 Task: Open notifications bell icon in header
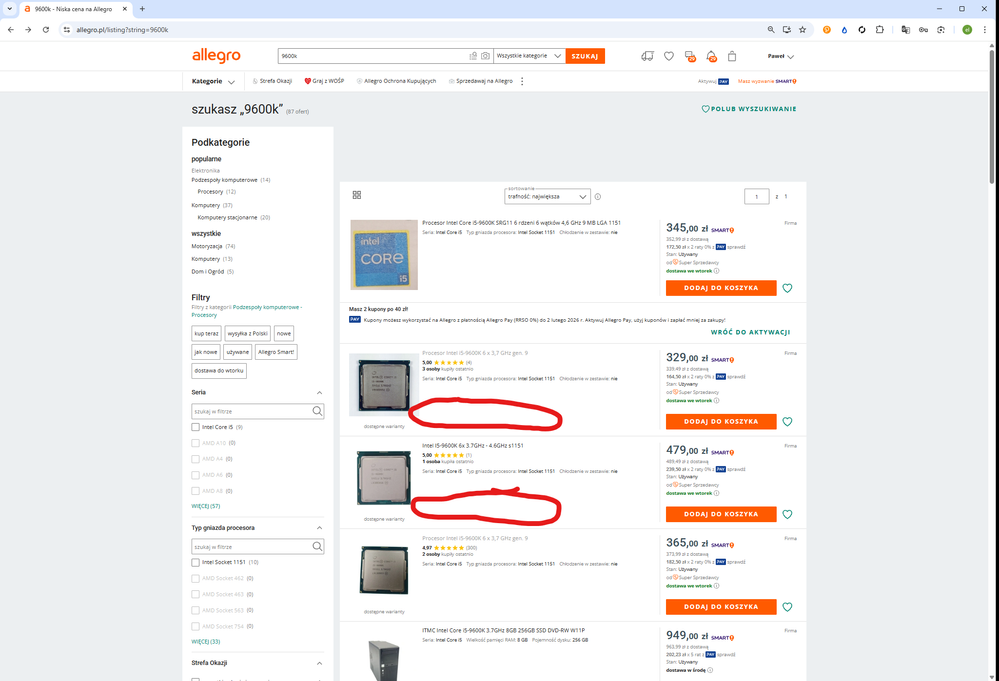711,57
